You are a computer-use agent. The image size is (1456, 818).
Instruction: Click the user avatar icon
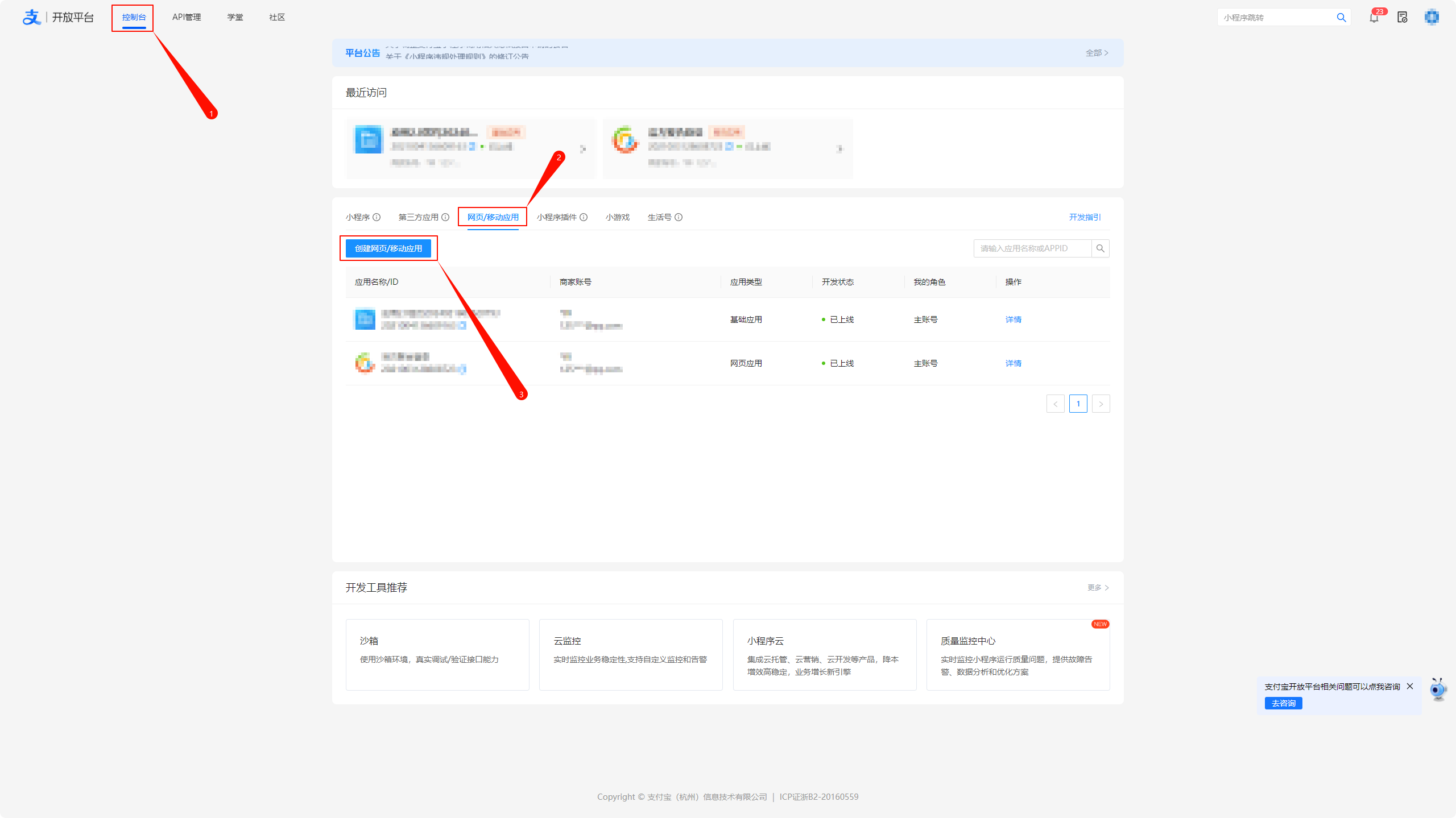[1432, 17]
